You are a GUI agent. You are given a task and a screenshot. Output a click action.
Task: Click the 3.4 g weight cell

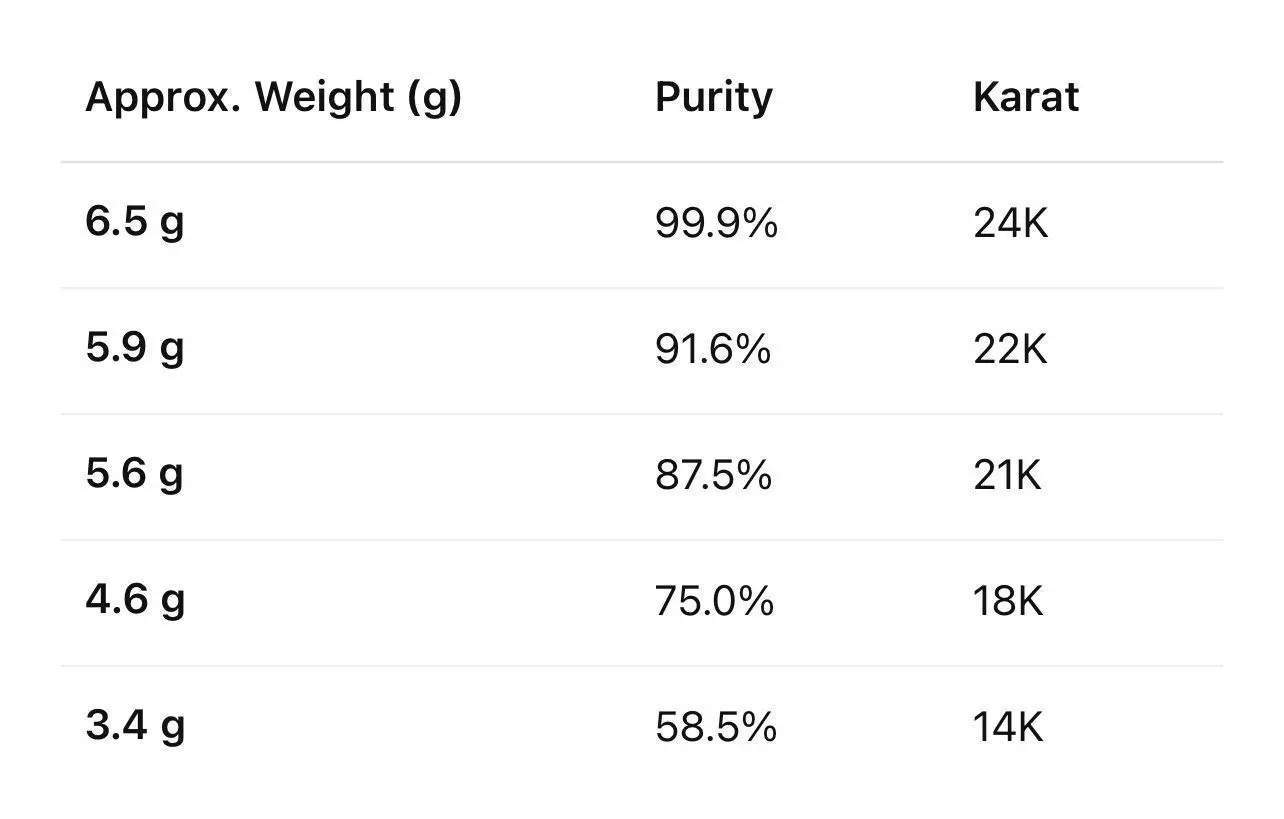135,727
